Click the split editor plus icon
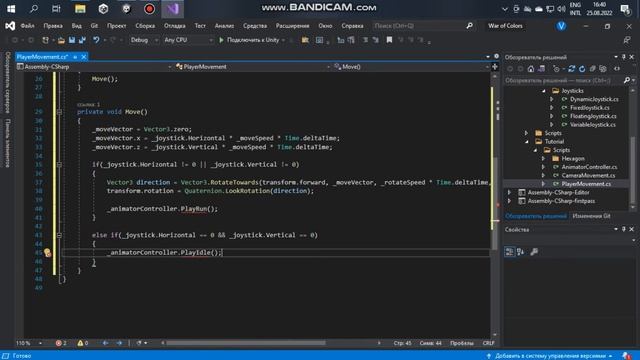Viewport: 640px width, 360px height. tap(495, 67)
